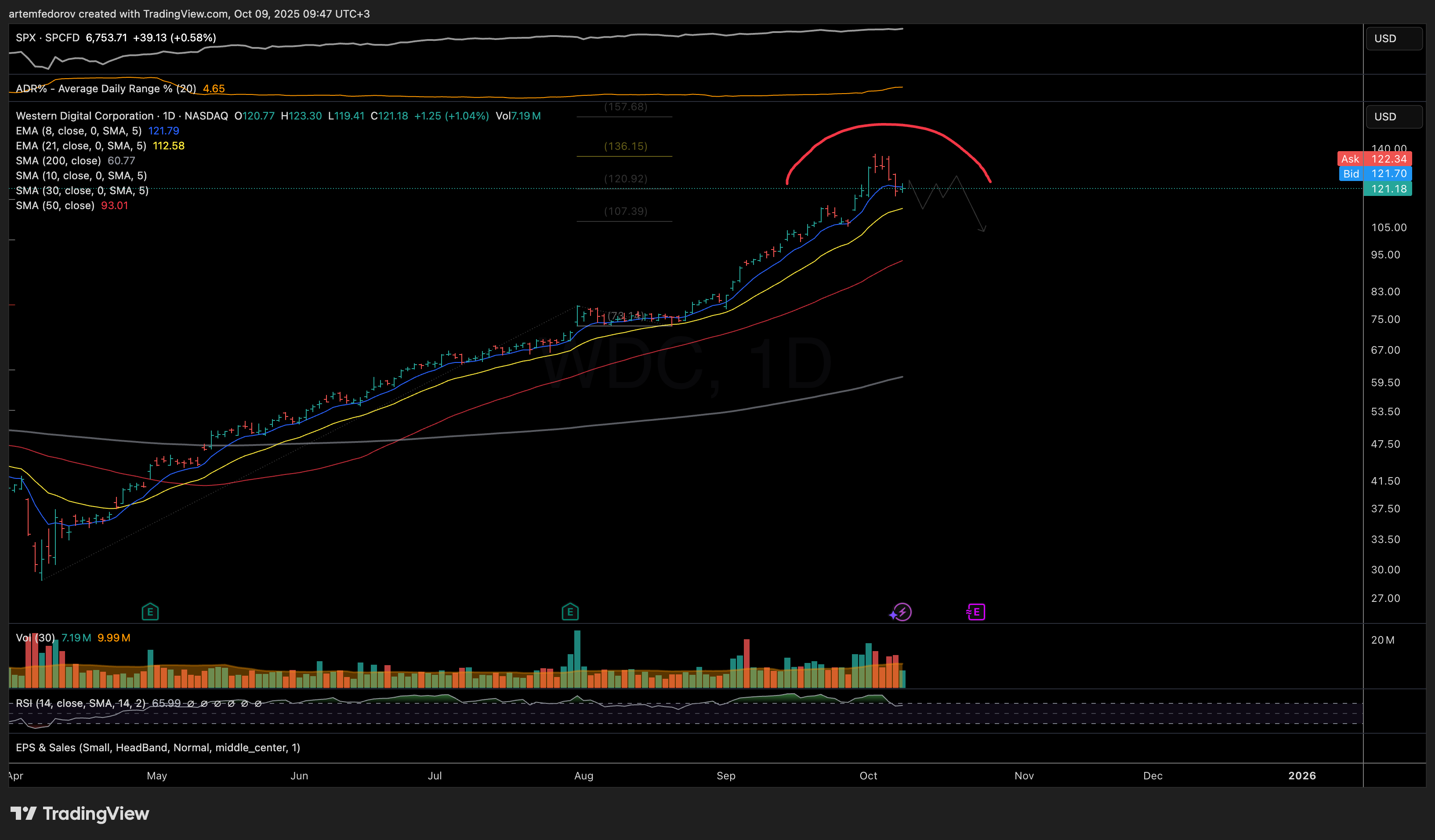Click the (120.92) price level label
Viewport: 1435px width, 840px height.
pos(625,179)
